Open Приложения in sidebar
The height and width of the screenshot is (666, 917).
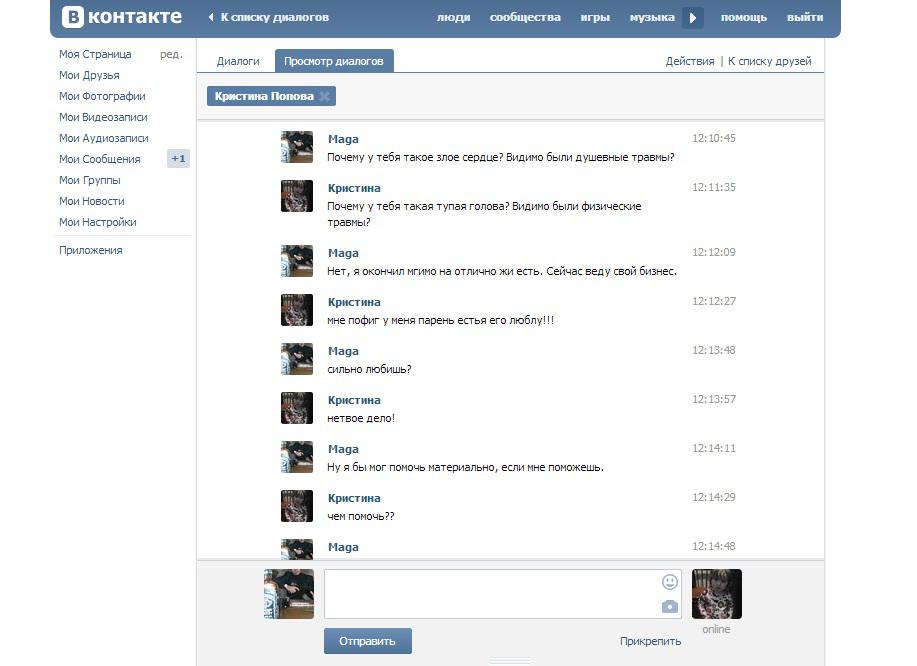[x=91, y=250]
